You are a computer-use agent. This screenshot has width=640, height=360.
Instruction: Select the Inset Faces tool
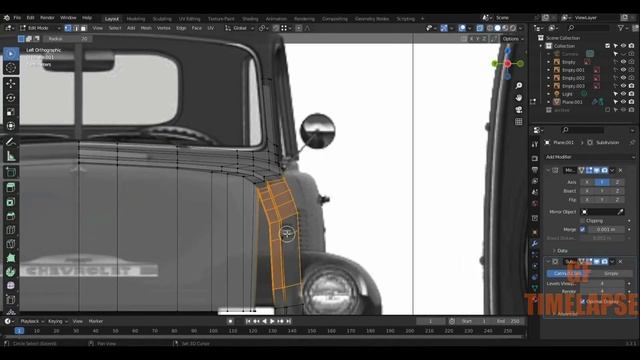11,202
